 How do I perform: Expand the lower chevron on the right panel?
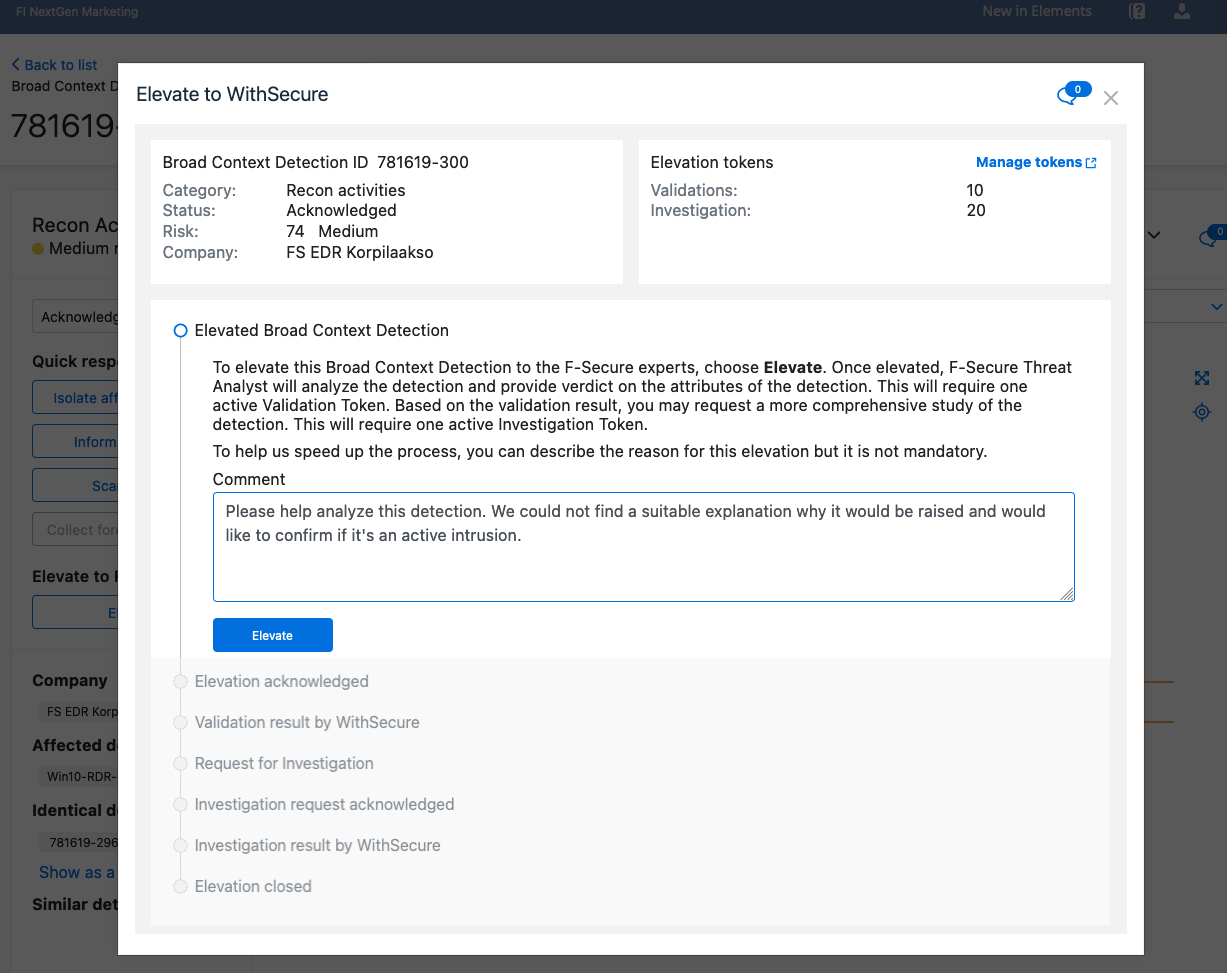click(1216, 306)
